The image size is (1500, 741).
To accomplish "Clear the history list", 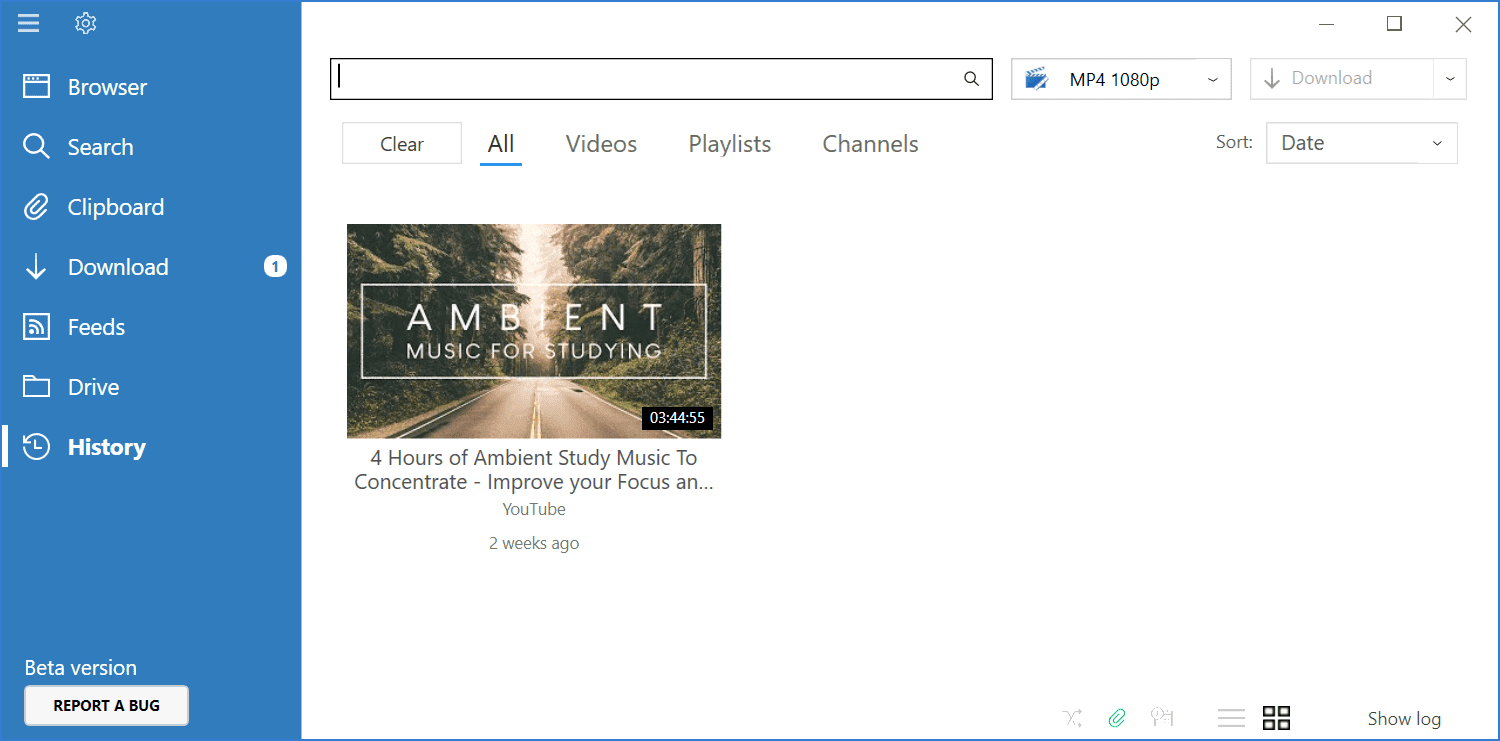I will 402,144.
